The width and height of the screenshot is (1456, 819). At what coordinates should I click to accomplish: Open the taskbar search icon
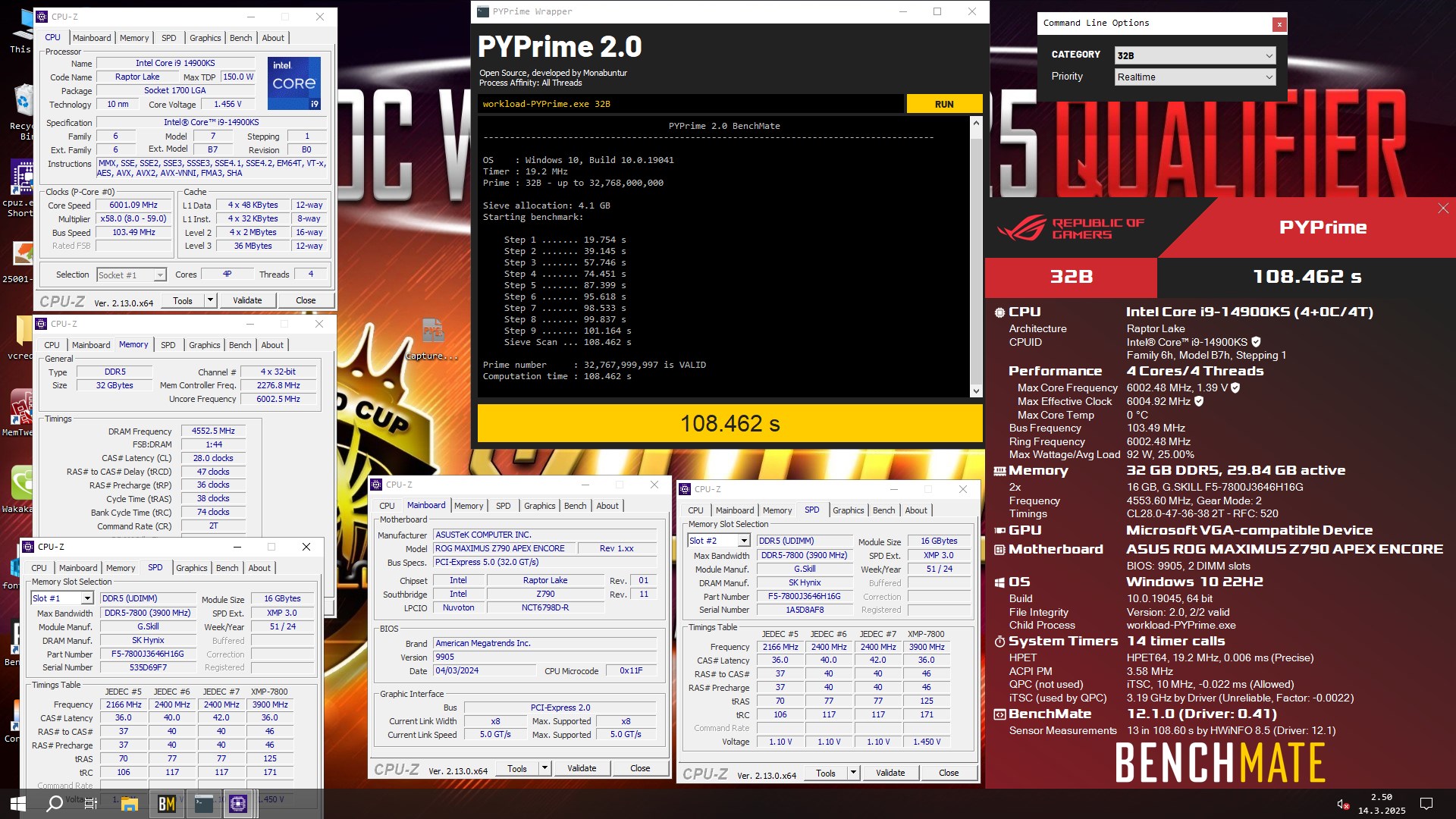pos(55,803)
